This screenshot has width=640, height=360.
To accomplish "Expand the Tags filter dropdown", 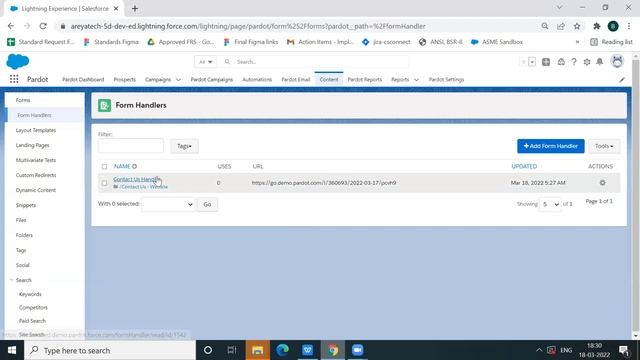I will pos(184,146).
